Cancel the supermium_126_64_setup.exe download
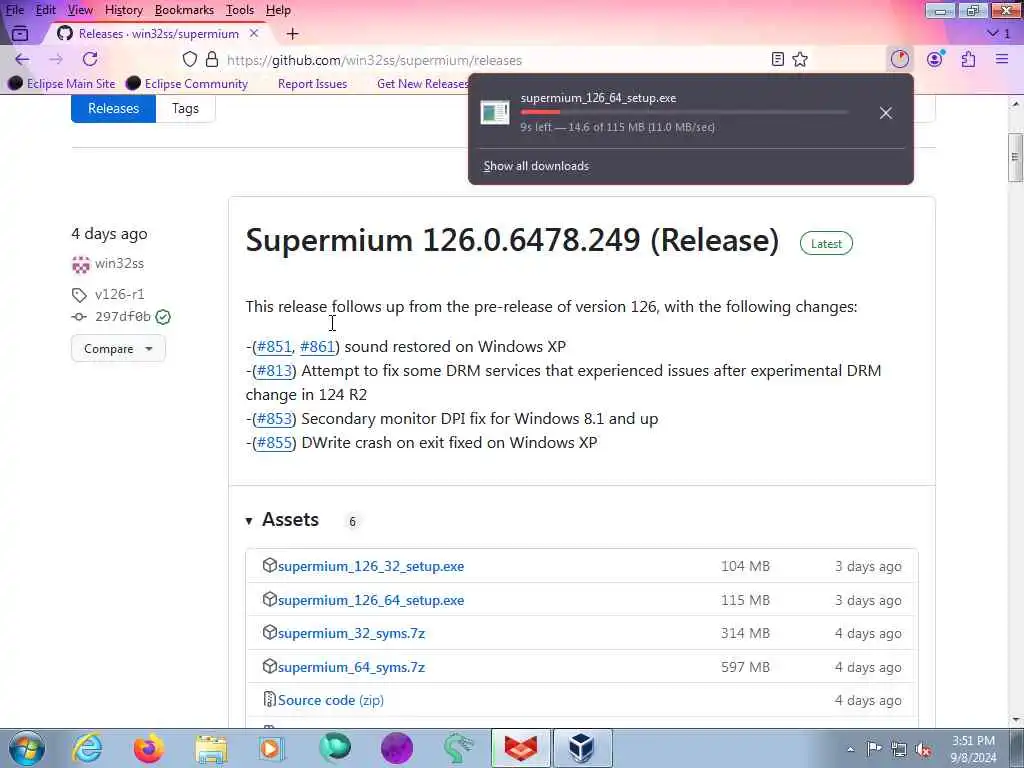 (886, 113)
